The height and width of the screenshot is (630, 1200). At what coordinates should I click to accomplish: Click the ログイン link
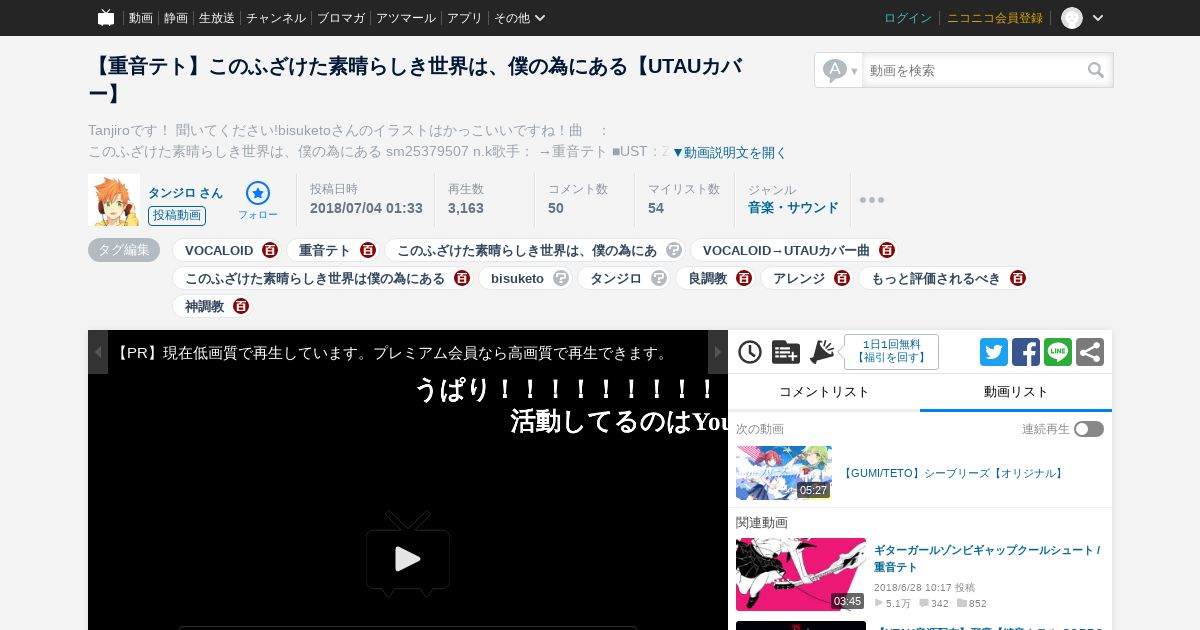click(x=908, y=18)
